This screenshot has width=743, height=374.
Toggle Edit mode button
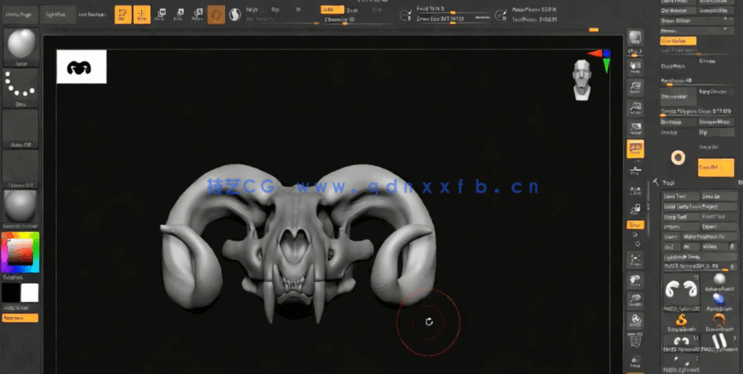(123, 15)
